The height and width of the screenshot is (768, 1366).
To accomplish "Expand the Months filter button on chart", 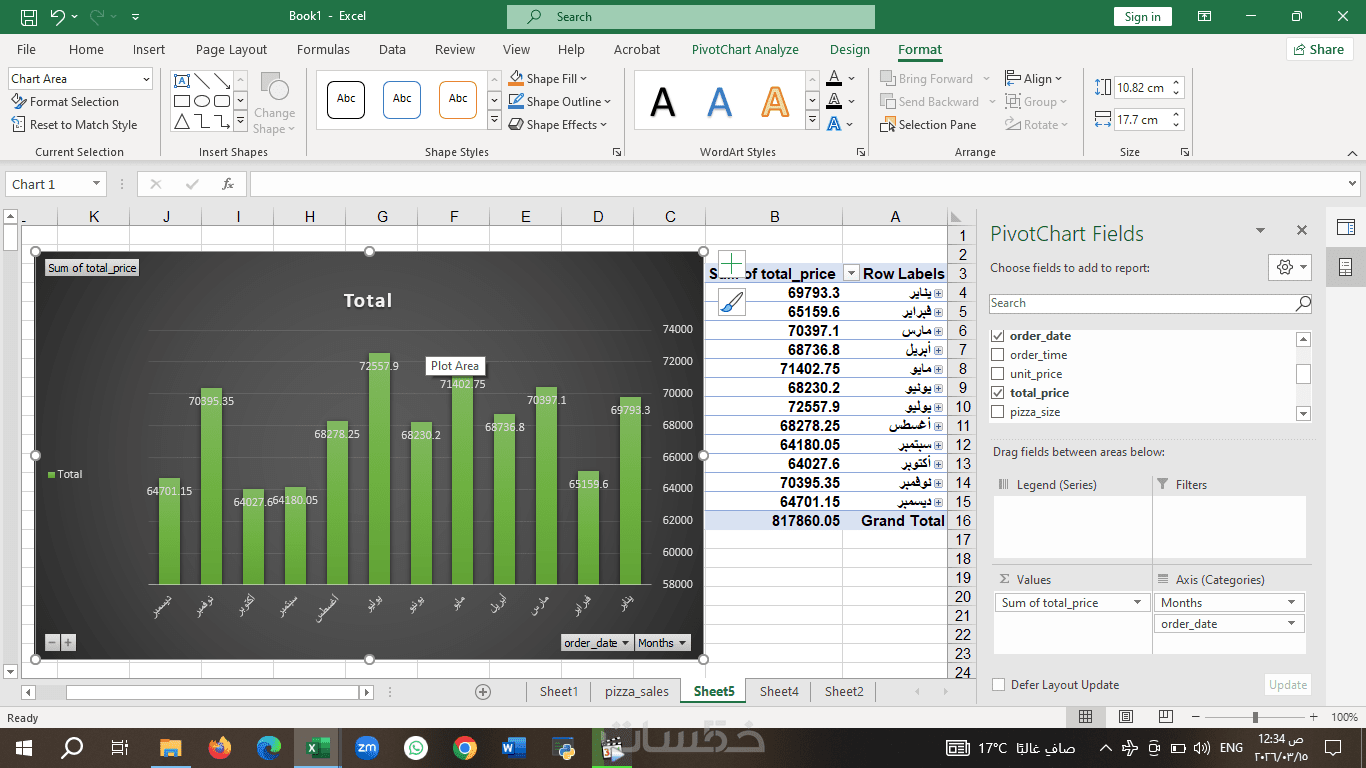I will click(662, 643).
